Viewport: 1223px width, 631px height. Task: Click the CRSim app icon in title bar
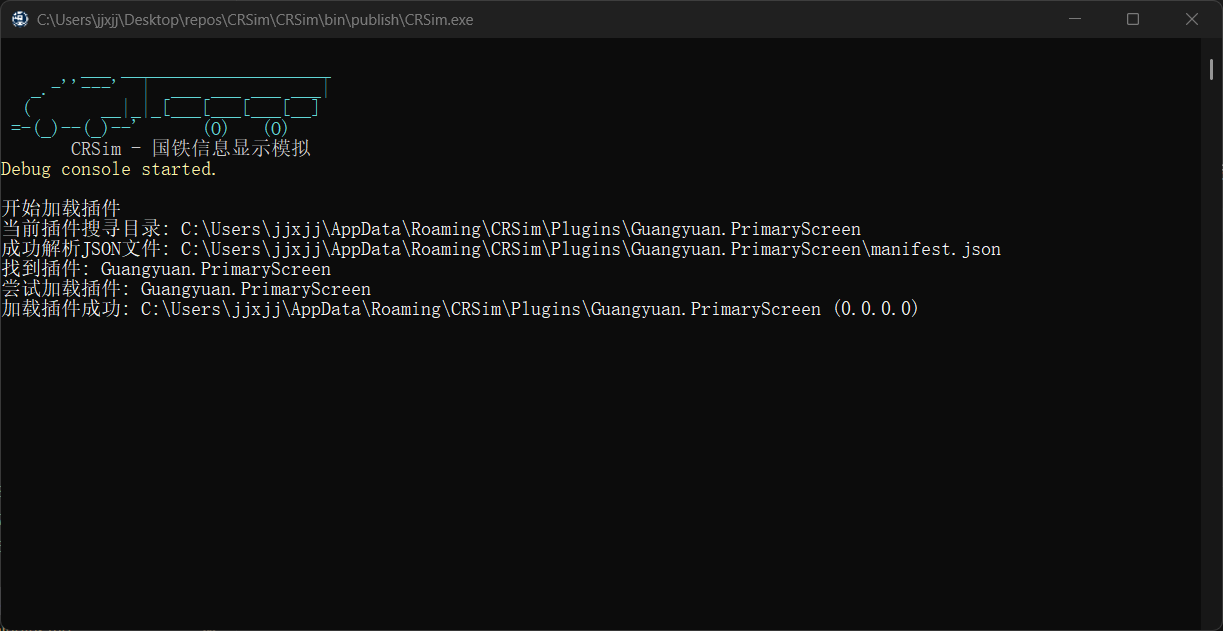pos(19,19)
